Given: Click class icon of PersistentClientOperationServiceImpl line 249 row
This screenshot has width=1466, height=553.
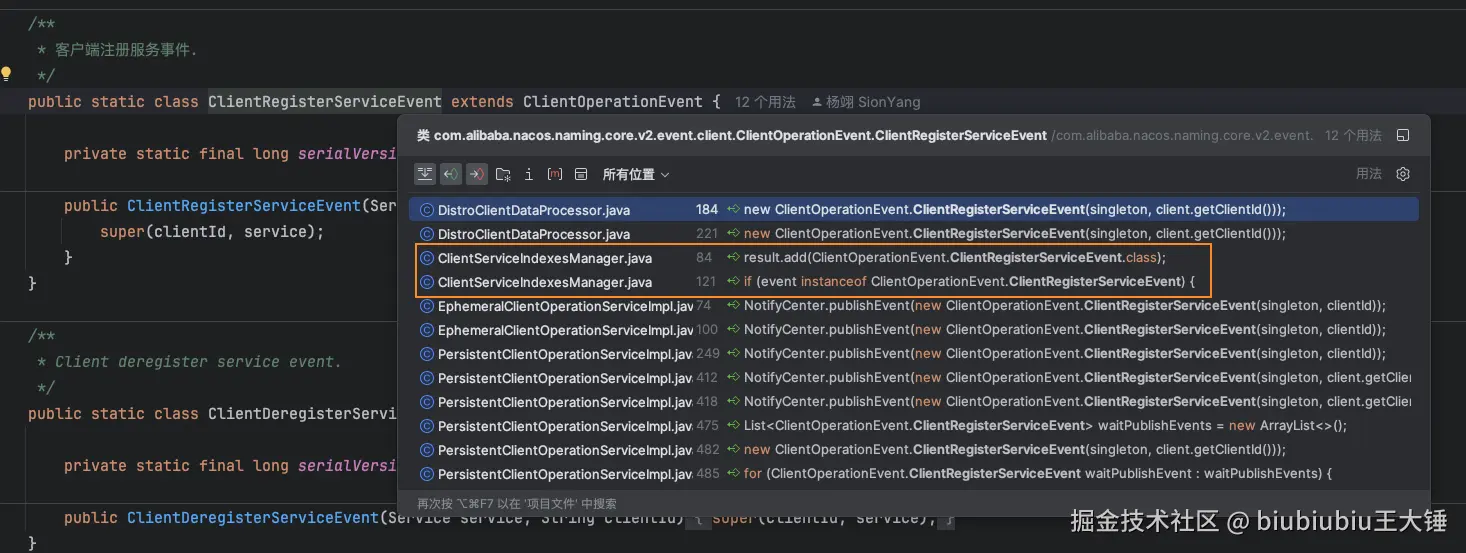Looking at the screenshot, I should (x=427, y=354).
